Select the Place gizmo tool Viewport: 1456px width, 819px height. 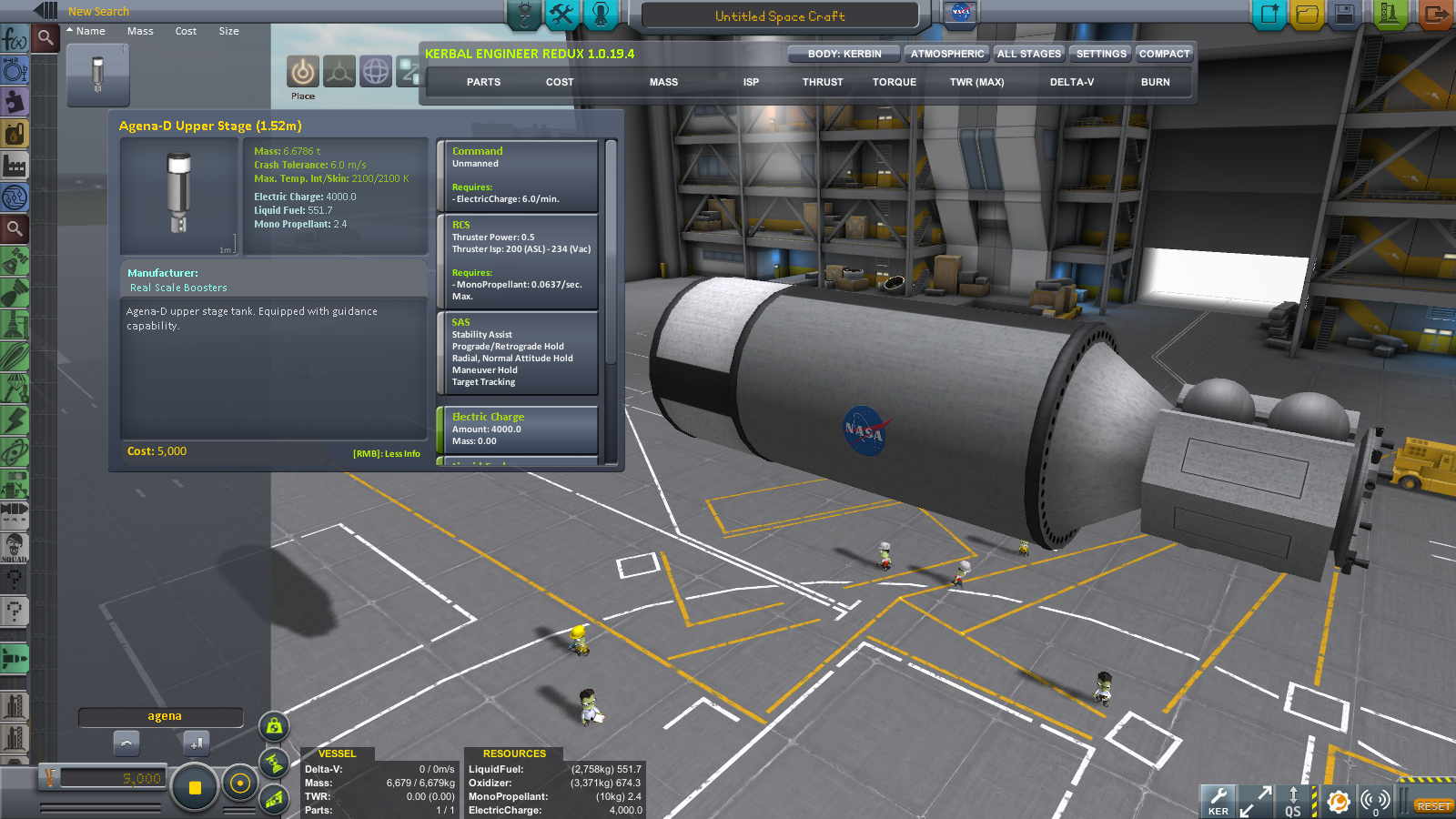303,72
